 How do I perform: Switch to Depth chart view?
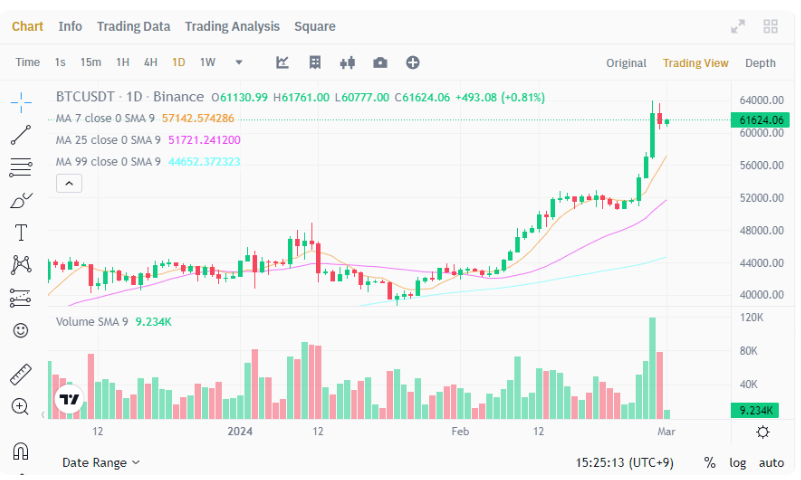(x=760, y=63)
